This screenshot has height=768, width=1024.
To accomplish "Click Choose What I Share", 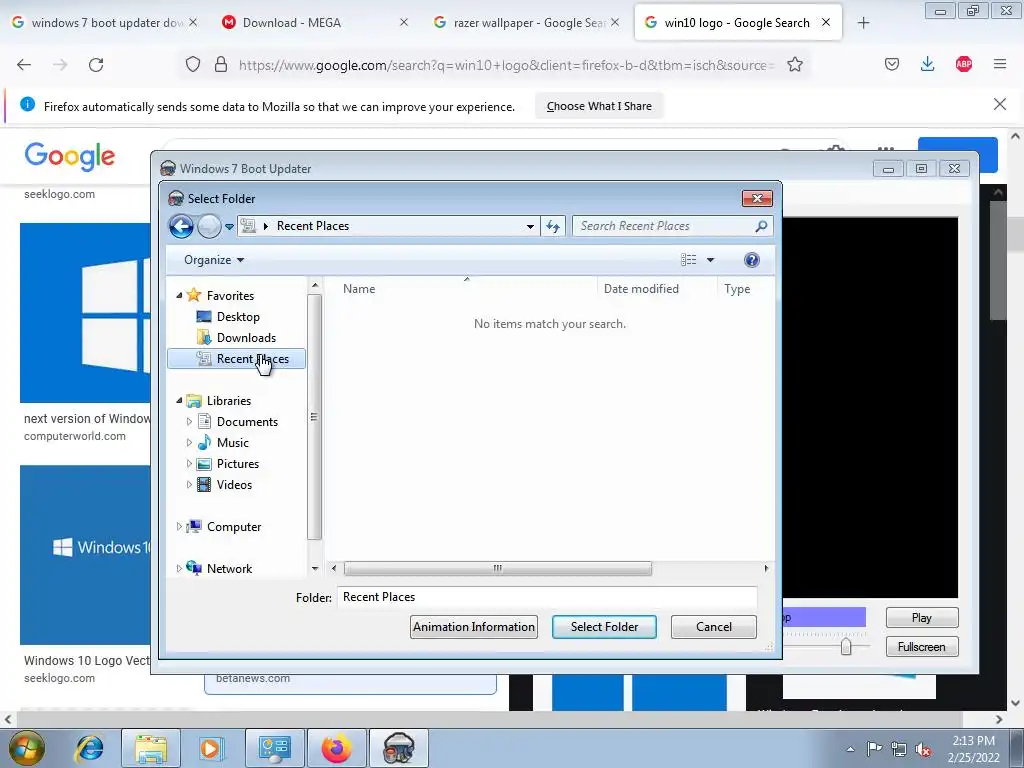I will (x=599, y=106).
